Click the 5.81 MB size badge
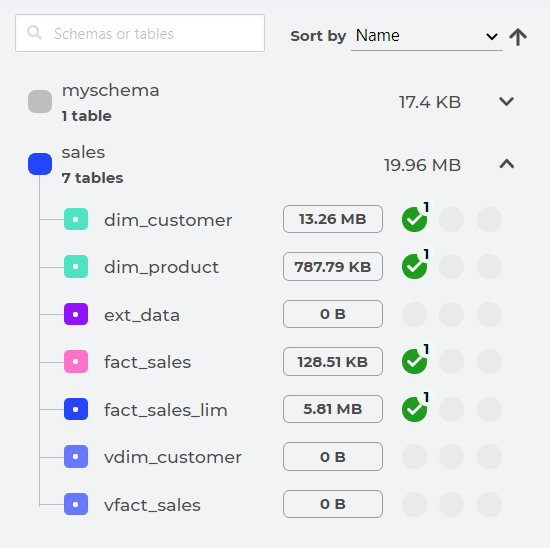The image size is (550, 548). coord(333,409)
